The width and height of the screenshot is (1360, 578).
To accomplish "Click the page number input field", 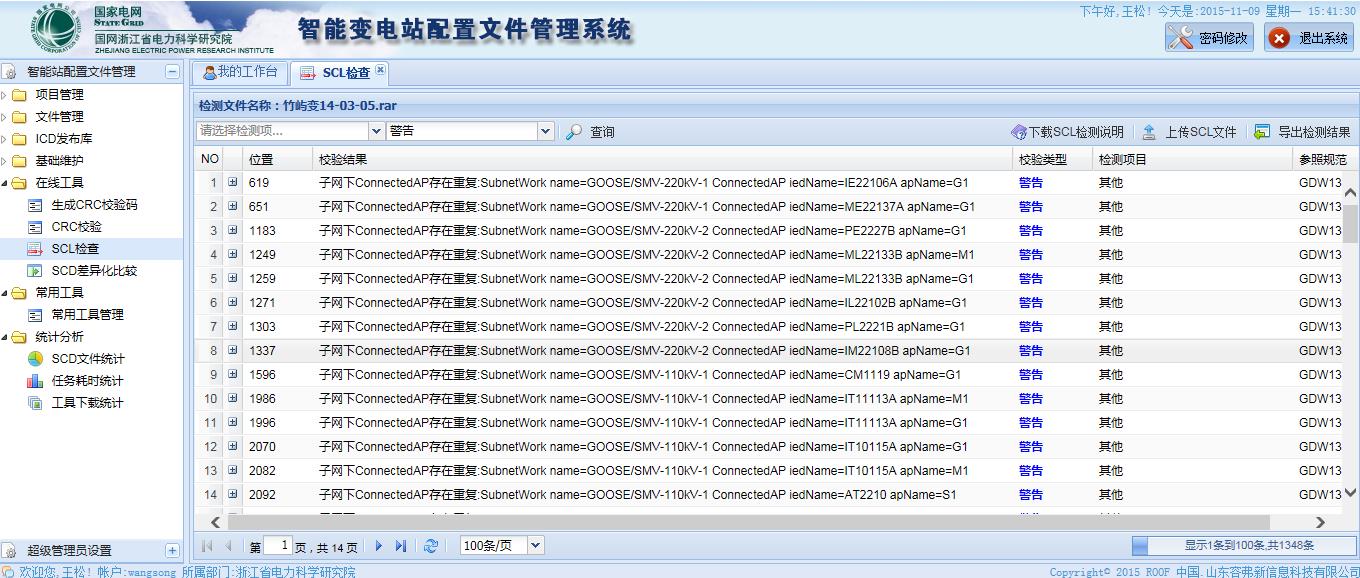I will [279, 546].
